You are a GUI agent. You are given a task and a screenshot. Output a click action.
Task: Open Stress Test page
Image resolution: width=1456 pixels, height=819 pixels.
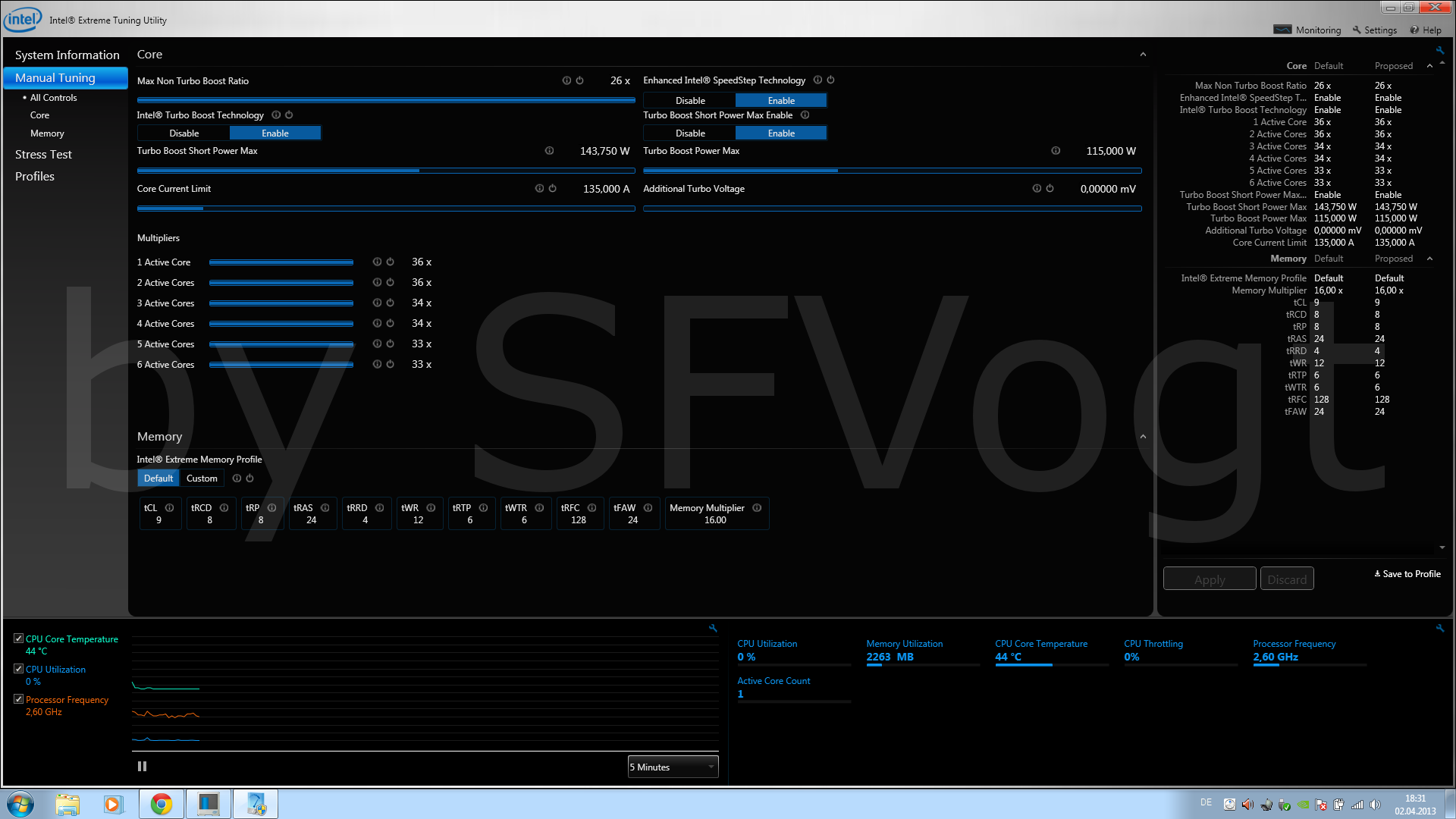(43, 155)
